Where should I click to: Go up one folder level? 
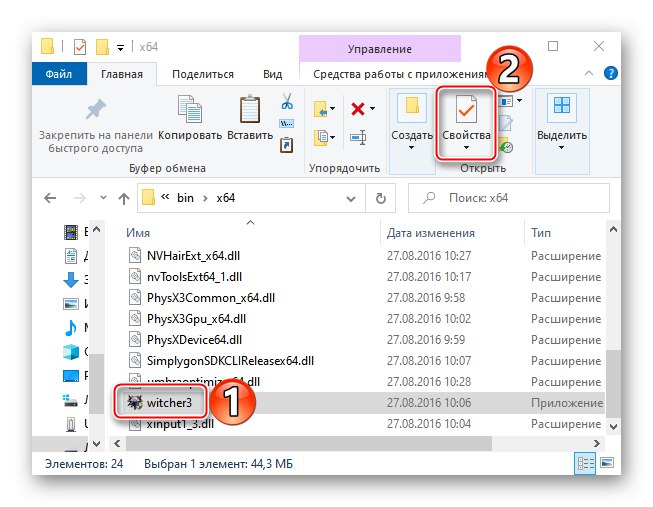[124, 198]
